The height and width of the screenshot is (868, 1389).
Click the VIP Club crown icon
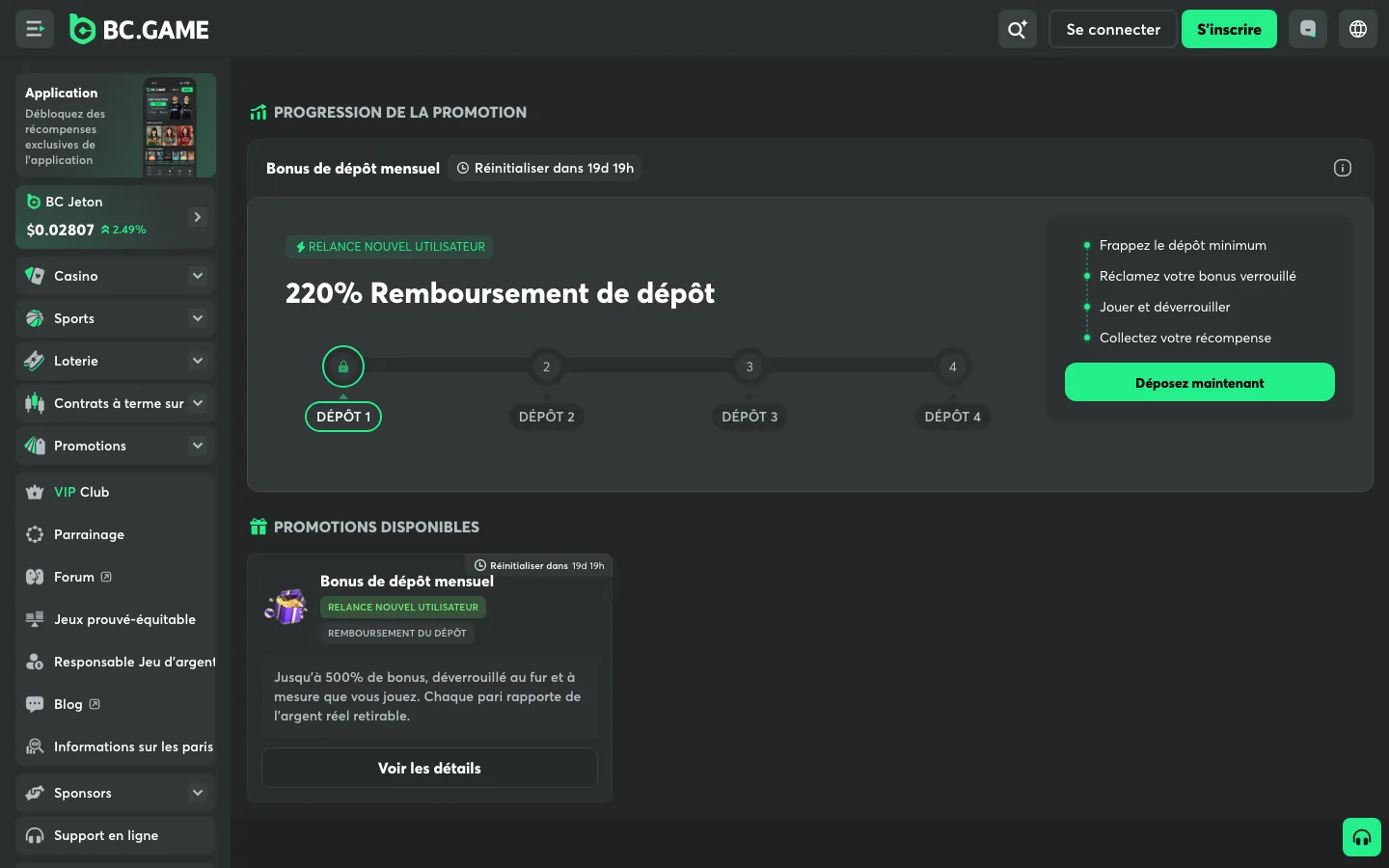(x=35, y=492)
